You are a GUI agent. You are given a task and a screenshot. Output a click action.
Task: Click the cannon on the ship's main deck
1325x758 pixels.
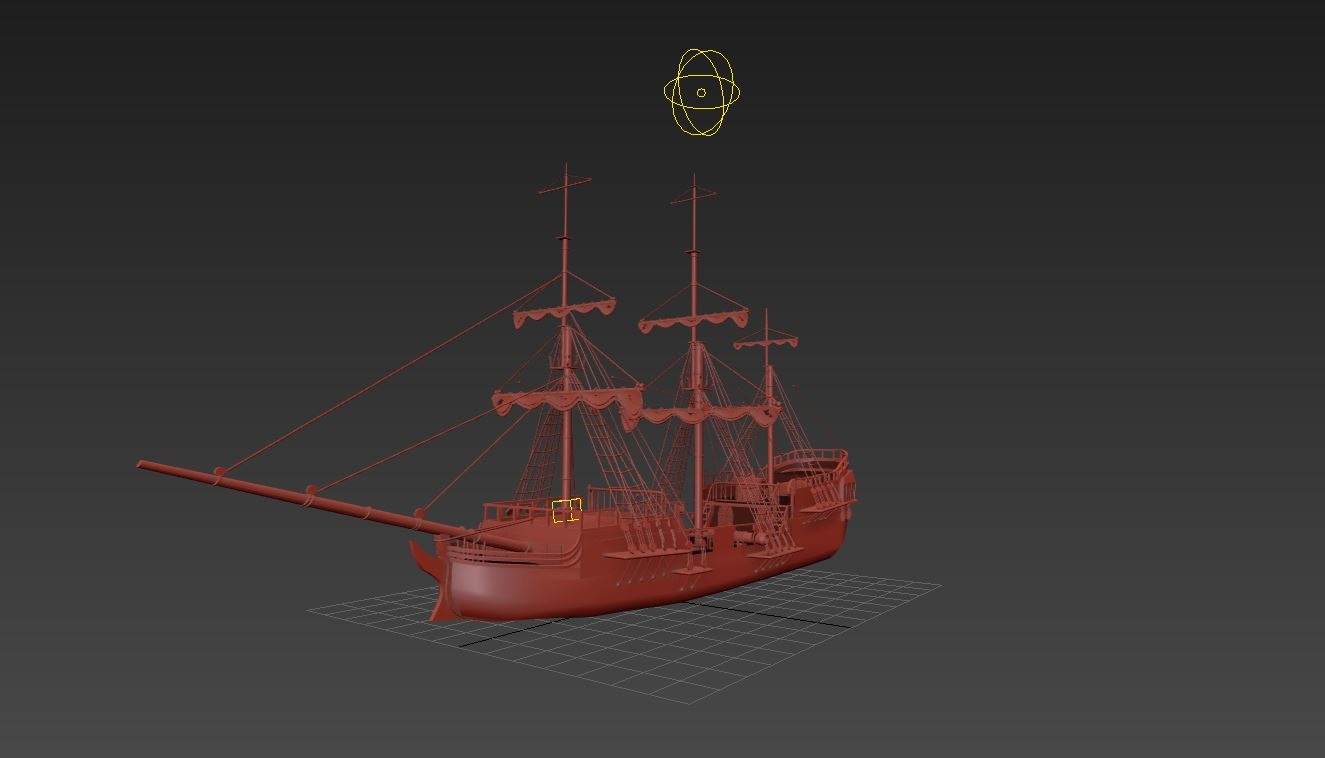762,541
